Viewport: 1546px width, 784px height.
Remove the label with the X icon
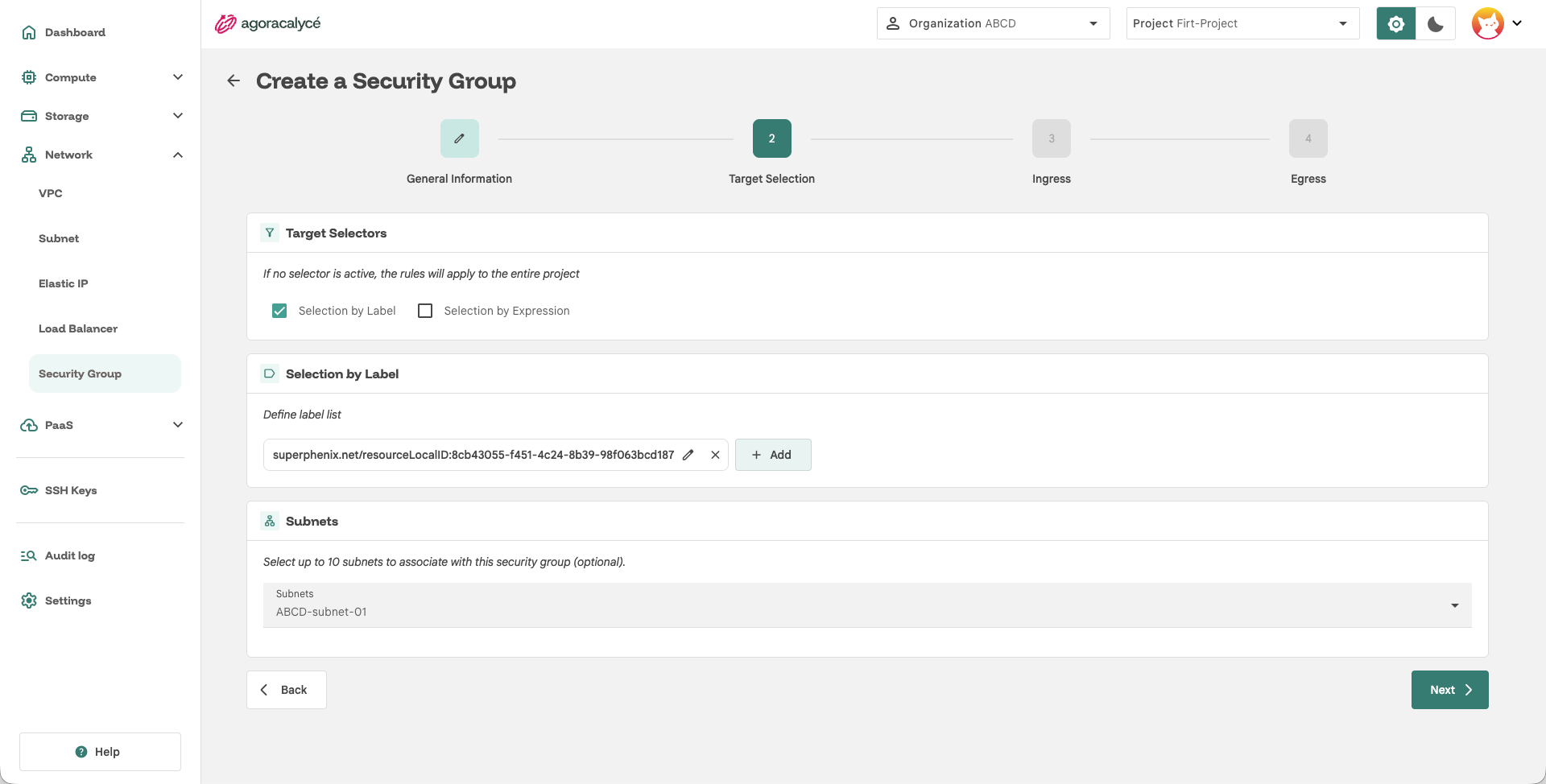tap(715, 455)
